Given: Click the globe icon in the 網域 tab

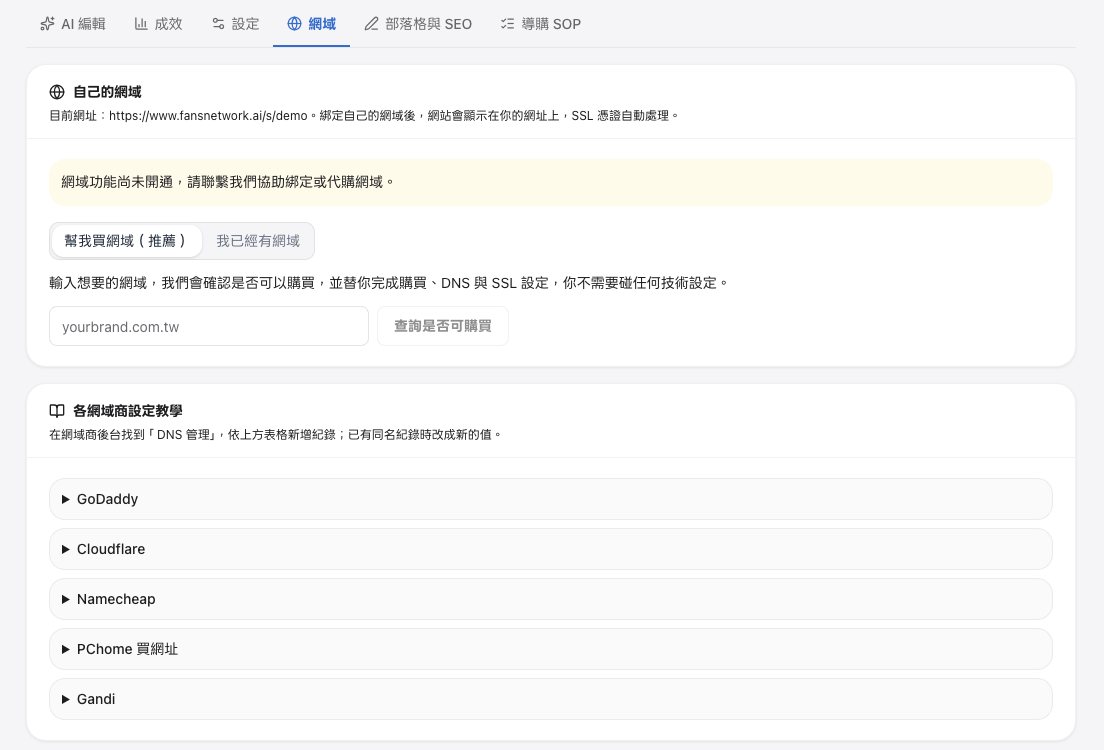Looking at the screenshot, I should [x=294, y=24].
